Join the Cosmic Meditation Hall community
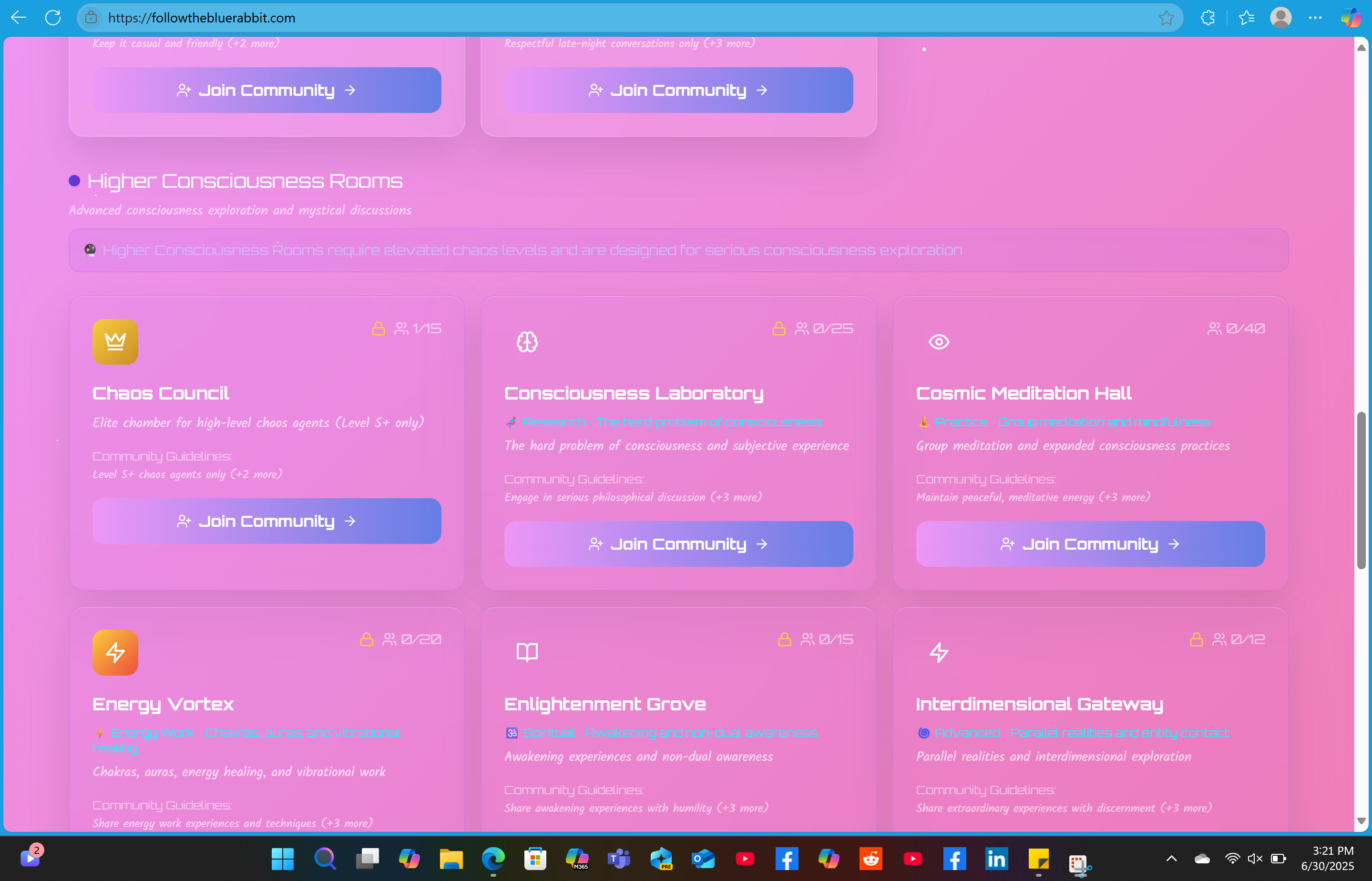Screen dimensions: 1372x881 tap(1090, 544)
